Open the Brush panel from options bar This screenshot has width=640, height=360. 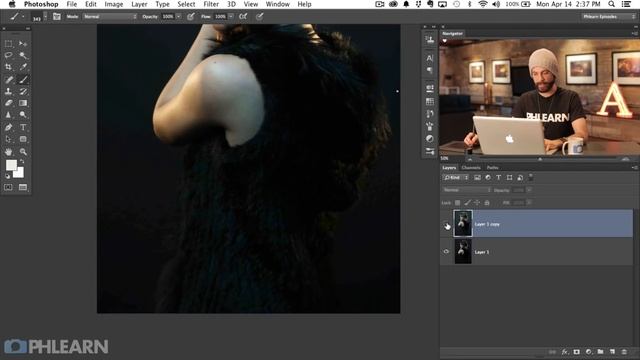click(x=57, y=17)
